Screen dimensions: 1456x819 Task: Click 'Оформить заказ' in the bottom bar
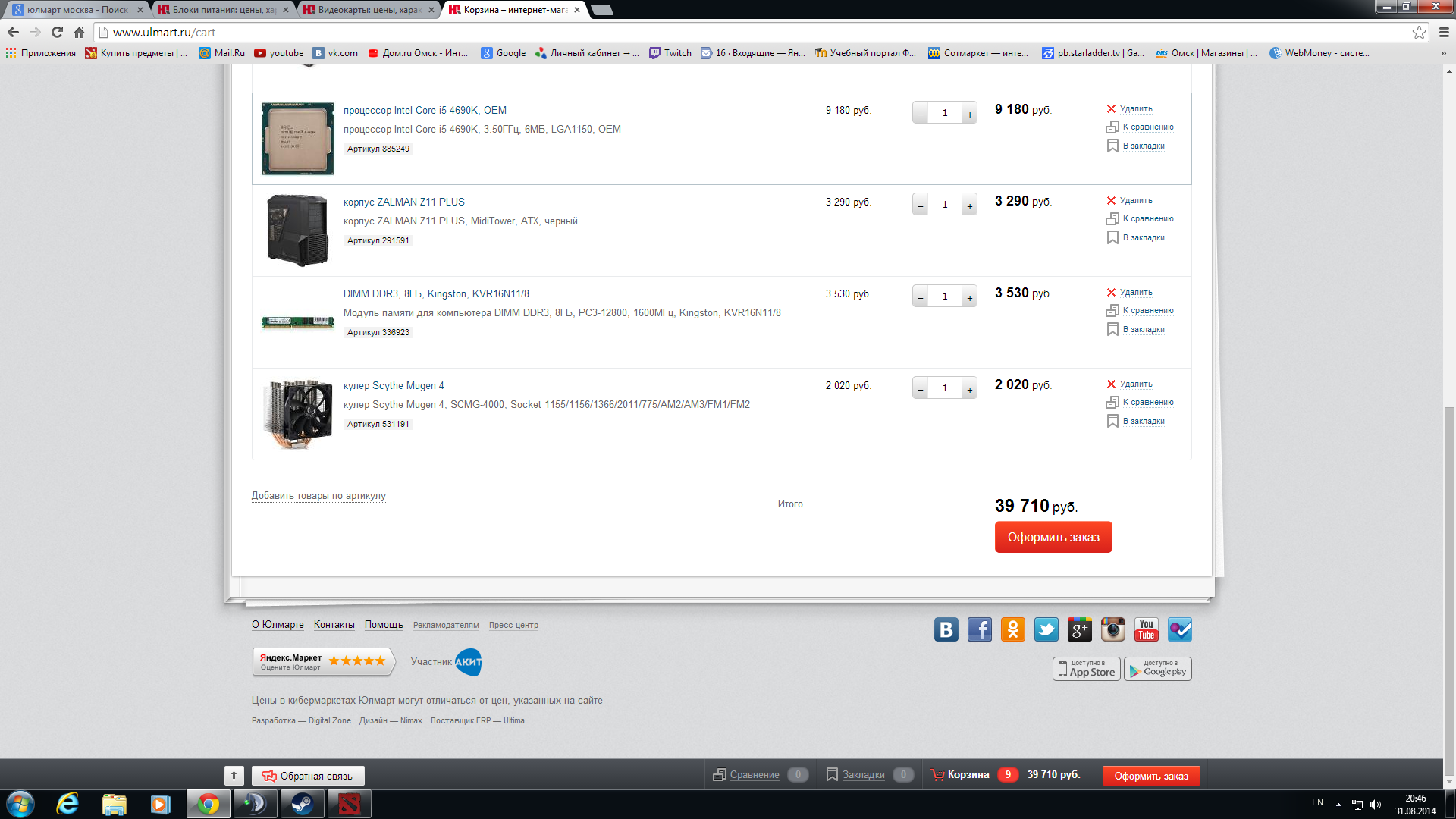1151,776
